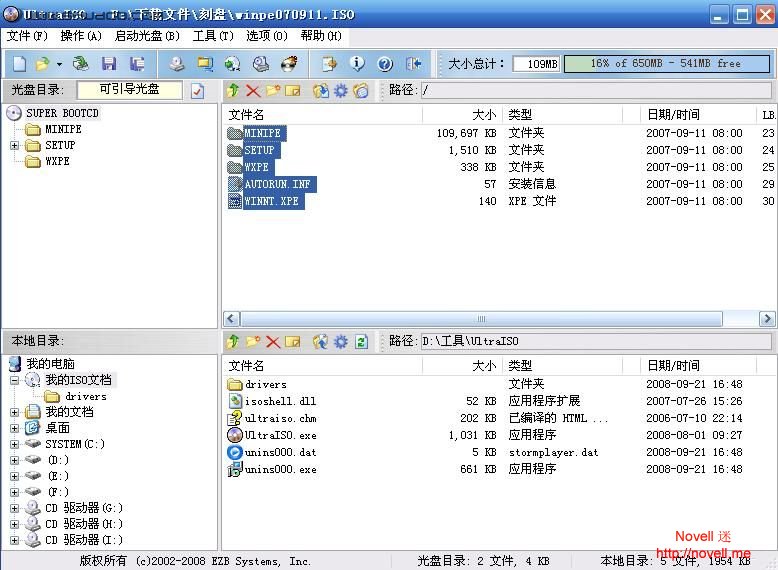Click the Mount to virtual drive icon
This screenshot has width=778, height=570.
260,63
